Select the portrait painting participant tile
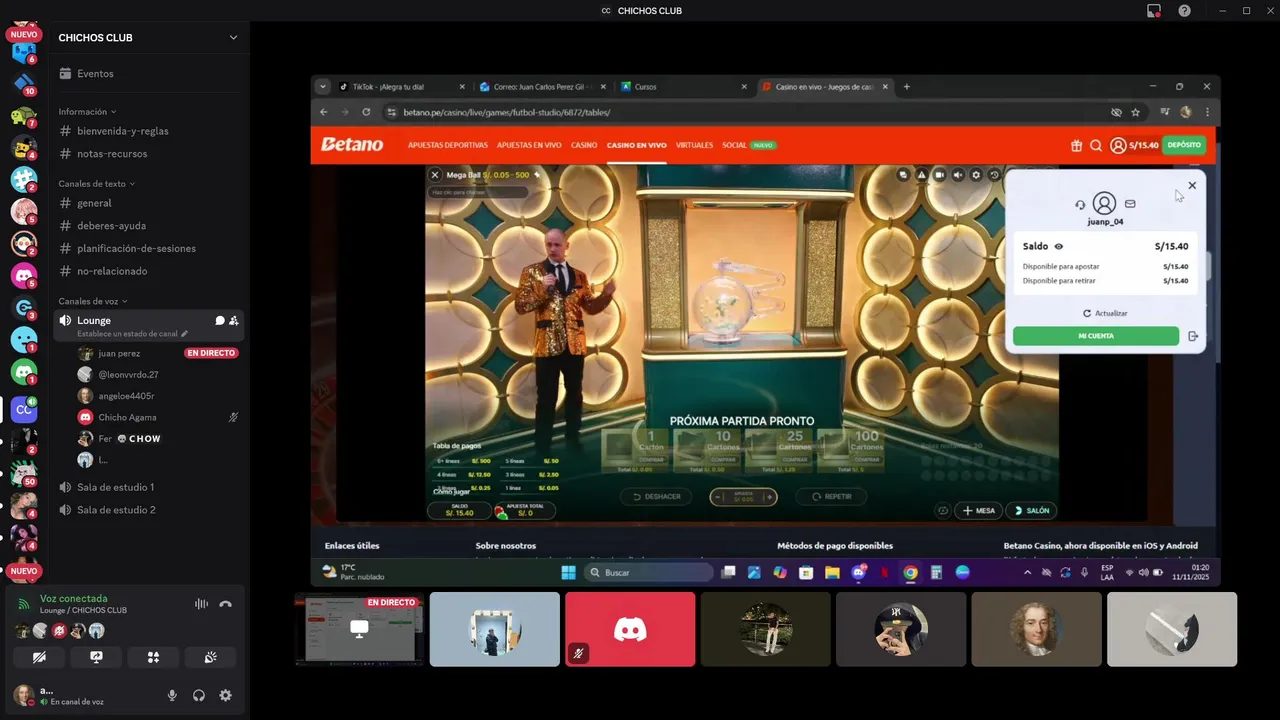Screen dimensions: 1280x720 point(1036,629)
